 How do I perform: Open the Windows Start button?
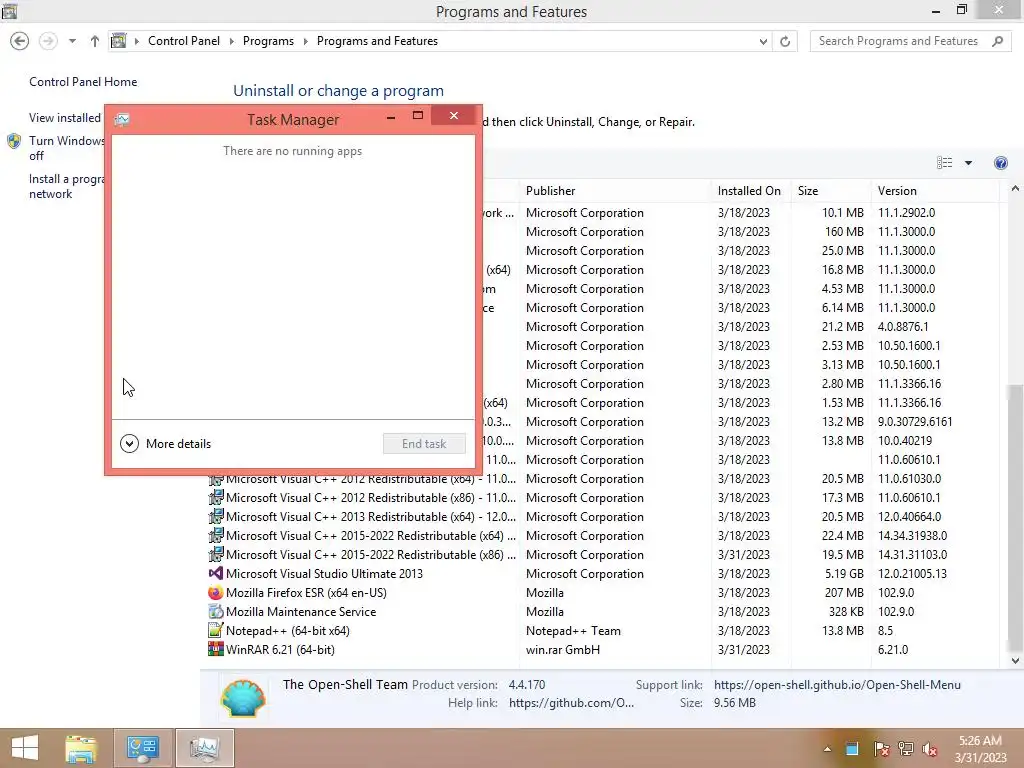pyautogui.click(x=25, y=748)
